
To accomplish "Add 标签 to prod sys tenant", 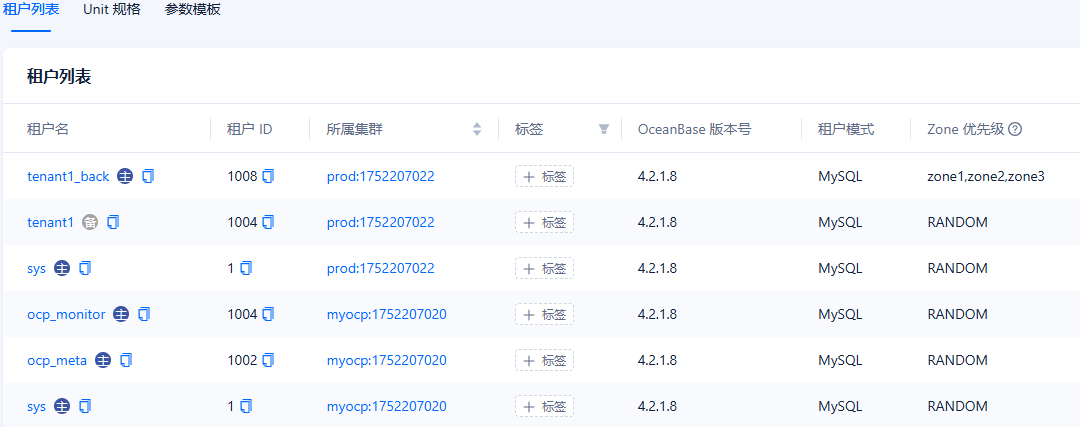I will click(x=544, y=268).
